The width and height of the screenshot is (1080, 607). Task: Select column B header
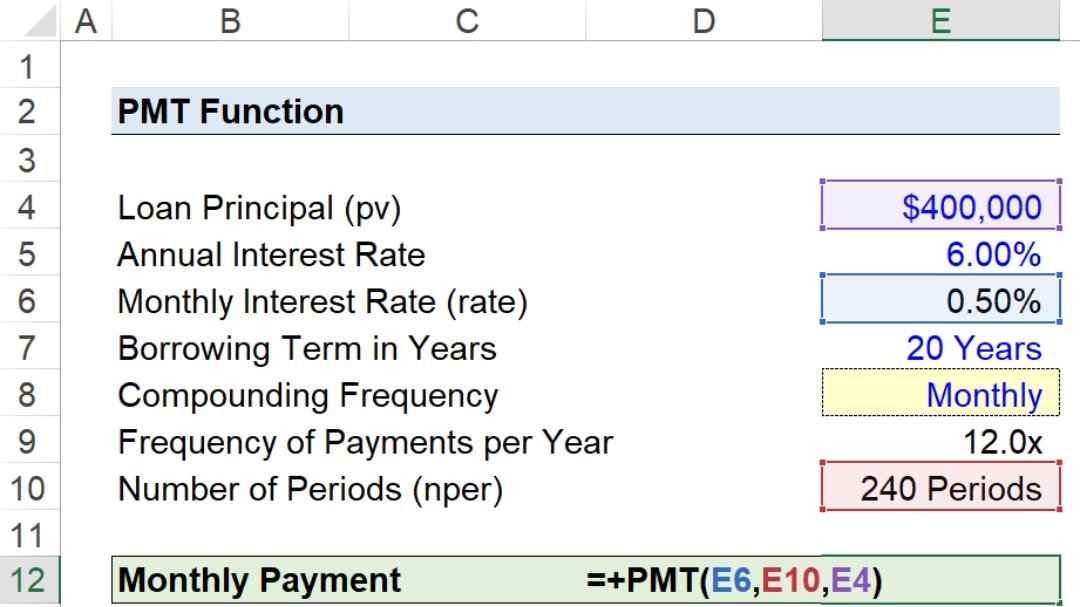[230, 21]
